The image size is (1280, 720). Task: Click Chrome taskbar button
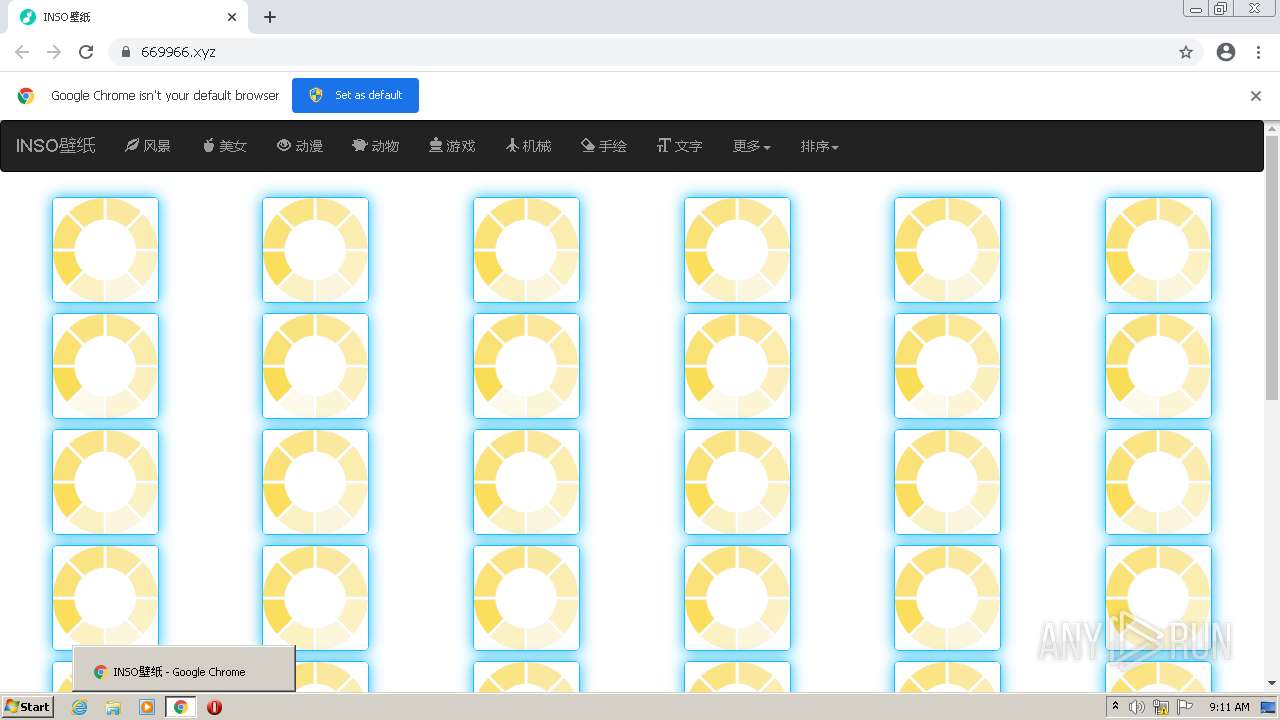coord(180,707)
